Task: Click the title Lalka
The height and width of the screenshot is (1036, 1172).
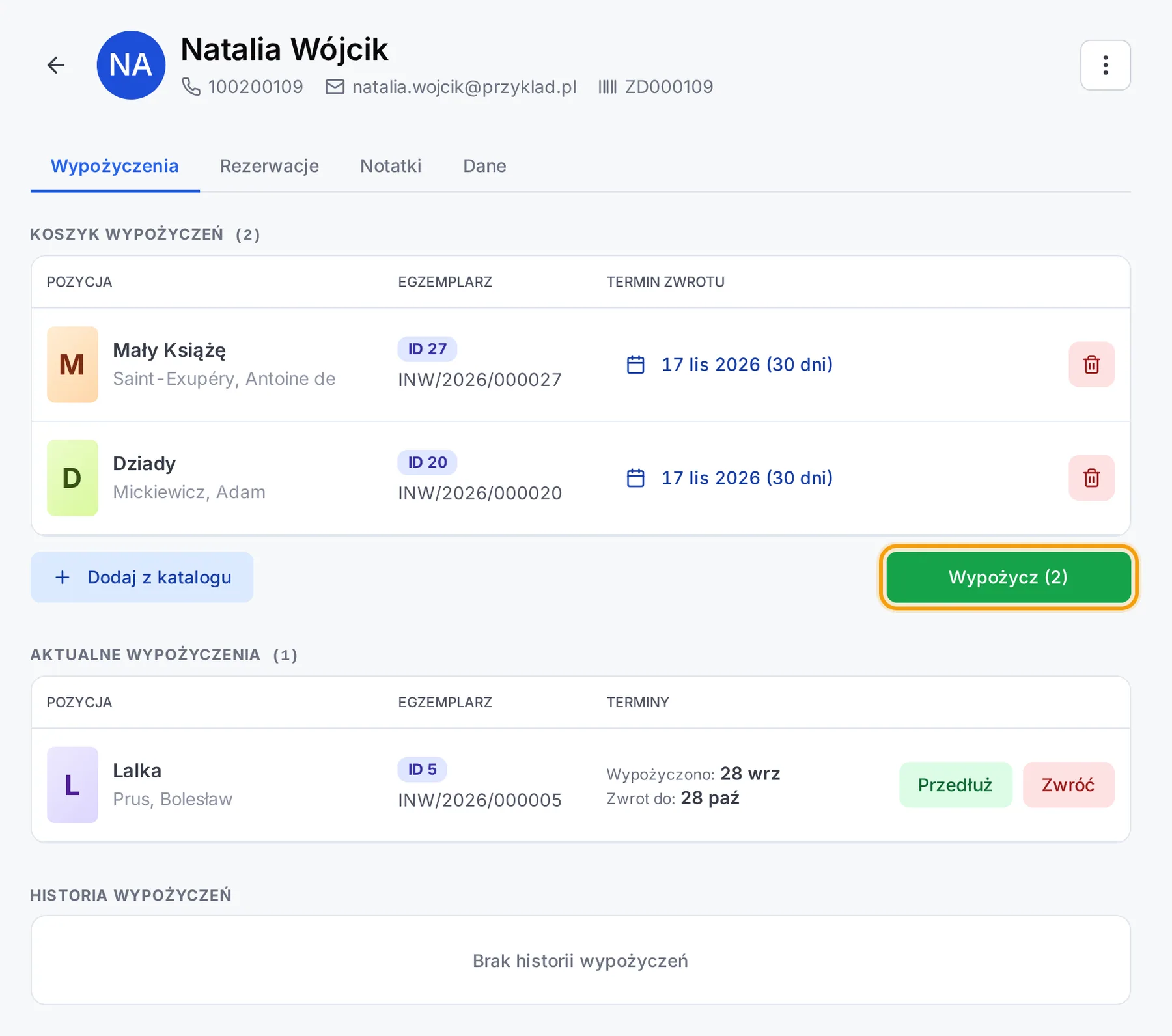Action: point(137,770)
